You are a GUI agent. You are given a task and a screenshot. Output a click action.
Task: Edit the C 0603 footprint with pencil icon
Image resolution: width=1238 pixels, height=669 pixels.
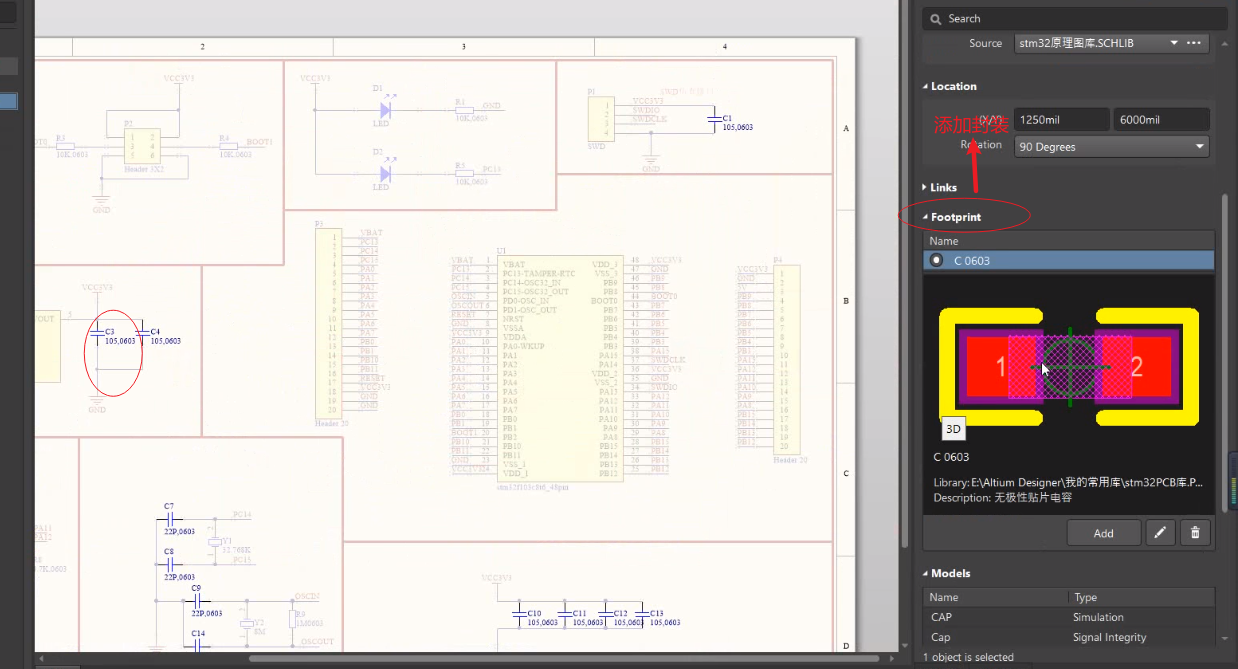pyautogui.click(x=1159, y=533)
